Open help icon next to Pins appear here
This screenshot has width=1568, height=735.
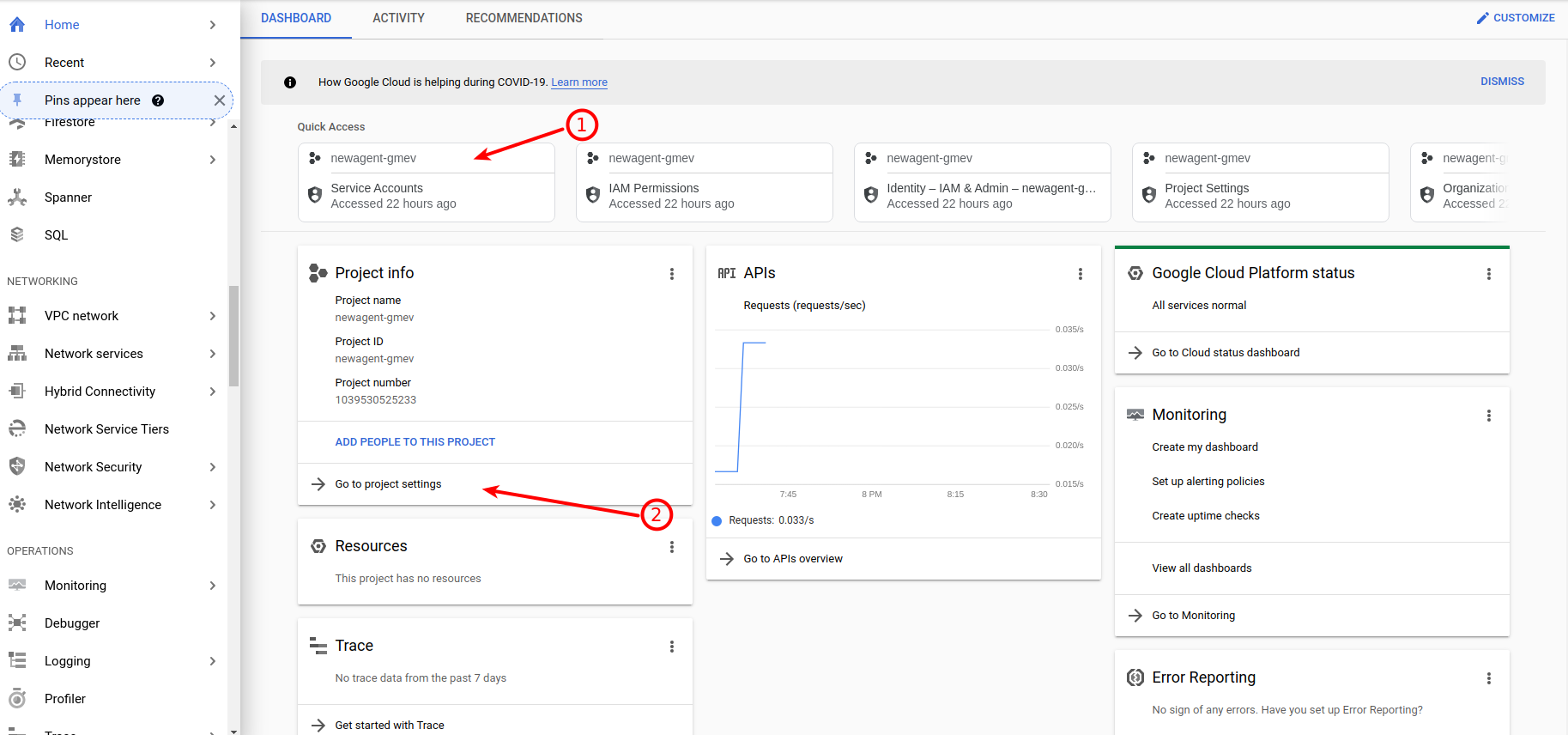[158, 100]
